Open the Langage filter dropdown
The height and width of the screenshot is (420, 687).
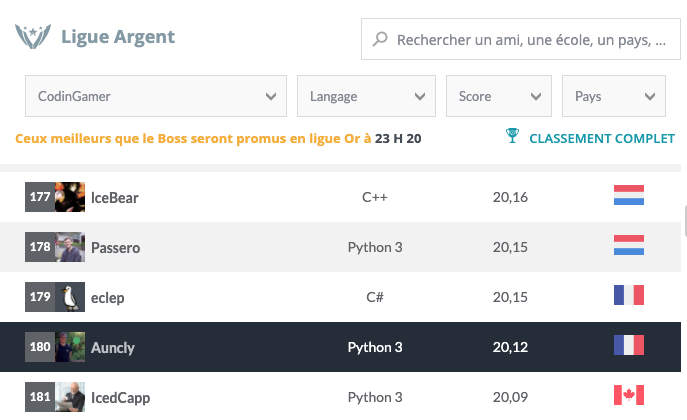pos(366,96)
